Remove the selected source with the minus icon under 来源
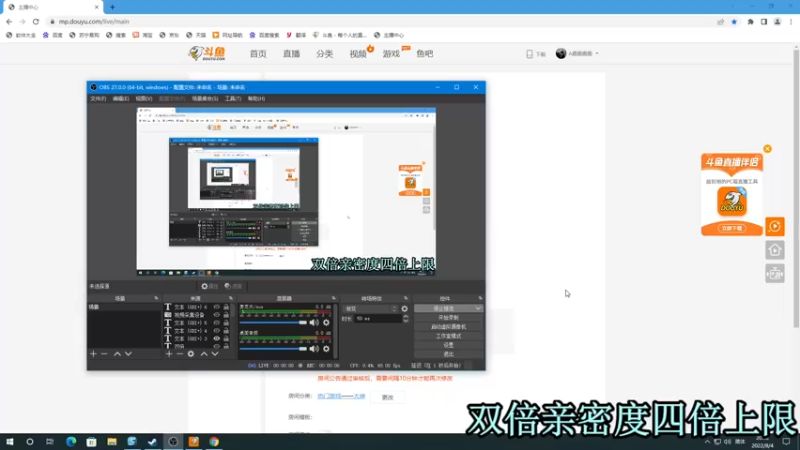Image resolution: width=800 pixels, height=450 pixels. click(x=180, y=354)
